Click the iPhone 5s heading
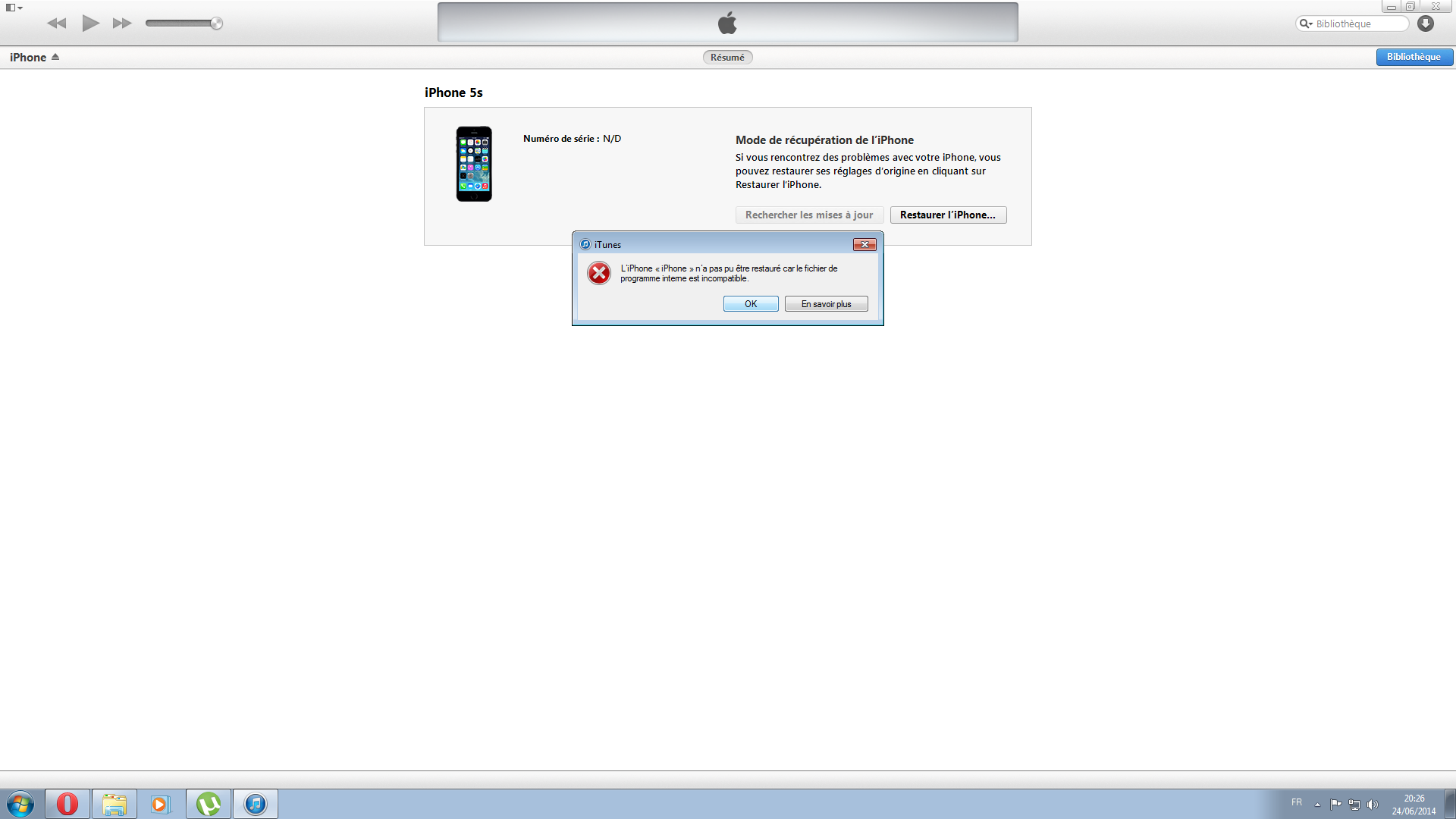The width and height of the screenshot is (1456, 819). point(453,93)
